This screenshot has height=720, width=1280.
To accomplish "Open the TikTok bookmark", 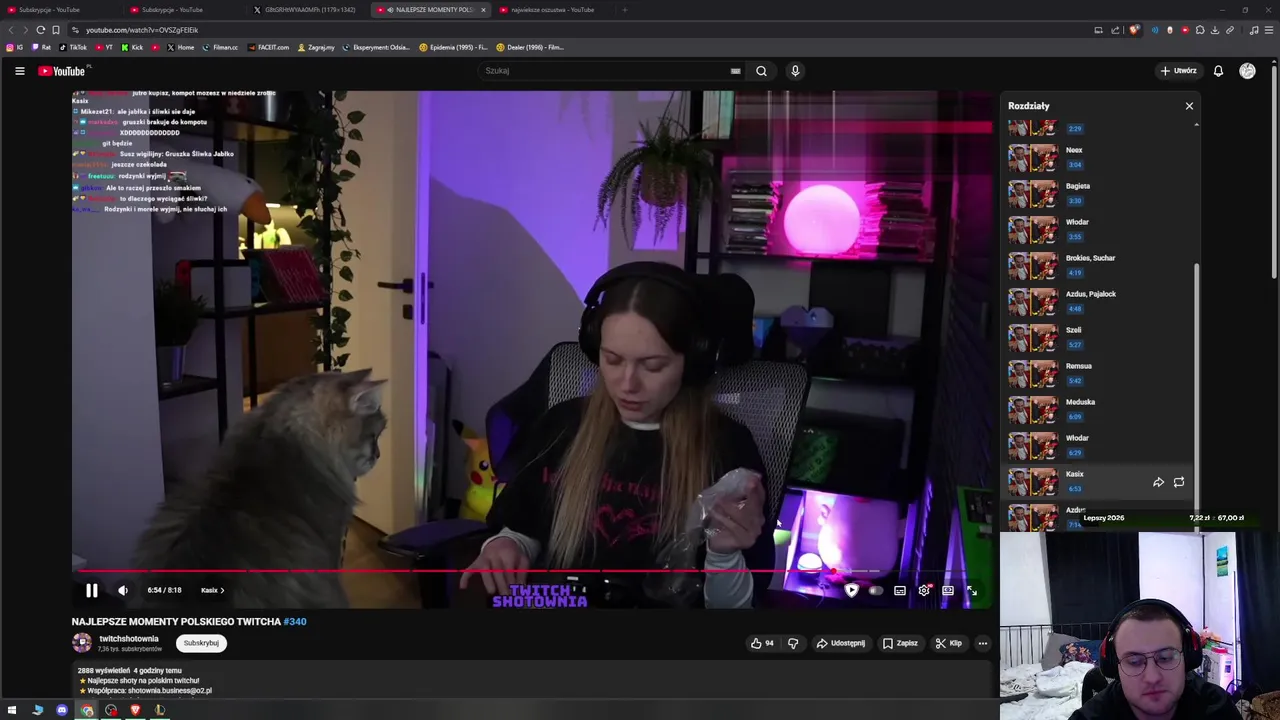I will pyautogui.click(x=73, y=47).
